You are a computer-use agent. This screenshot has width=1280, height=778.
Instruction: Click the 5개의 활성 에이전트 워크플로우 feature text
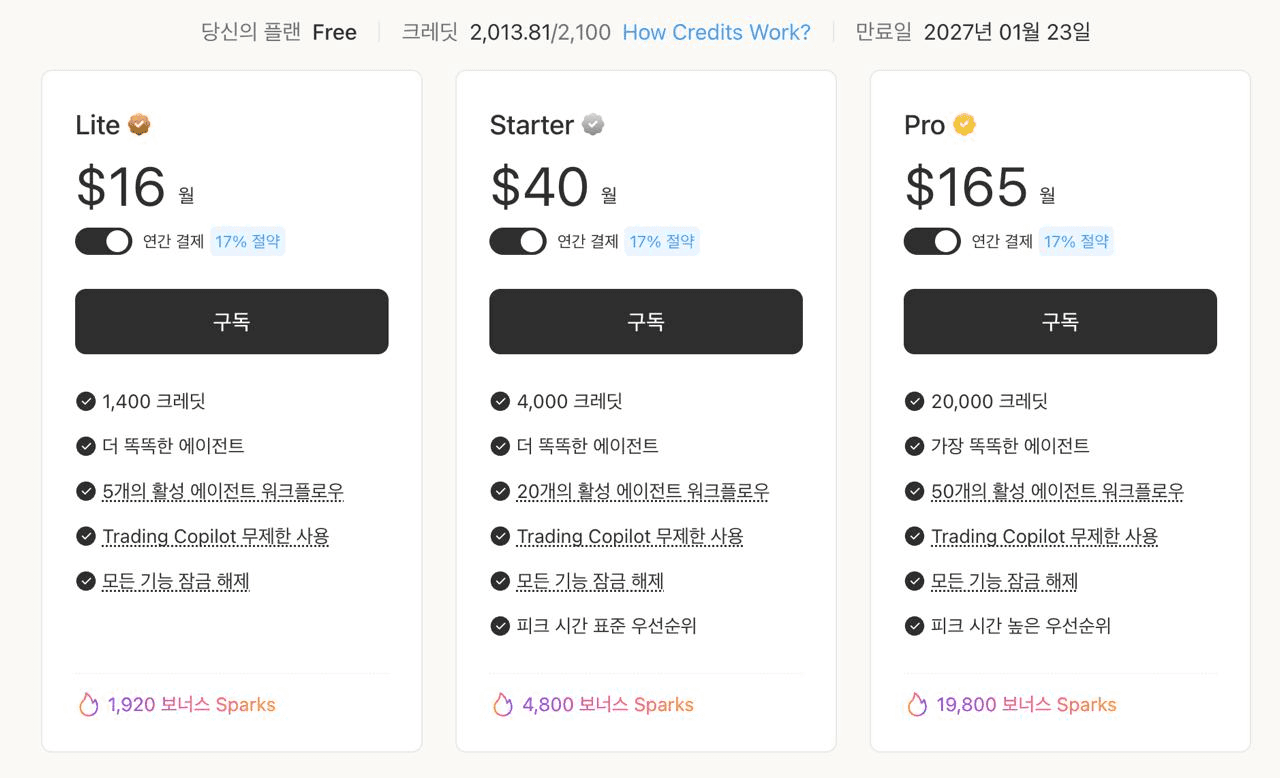223,491
